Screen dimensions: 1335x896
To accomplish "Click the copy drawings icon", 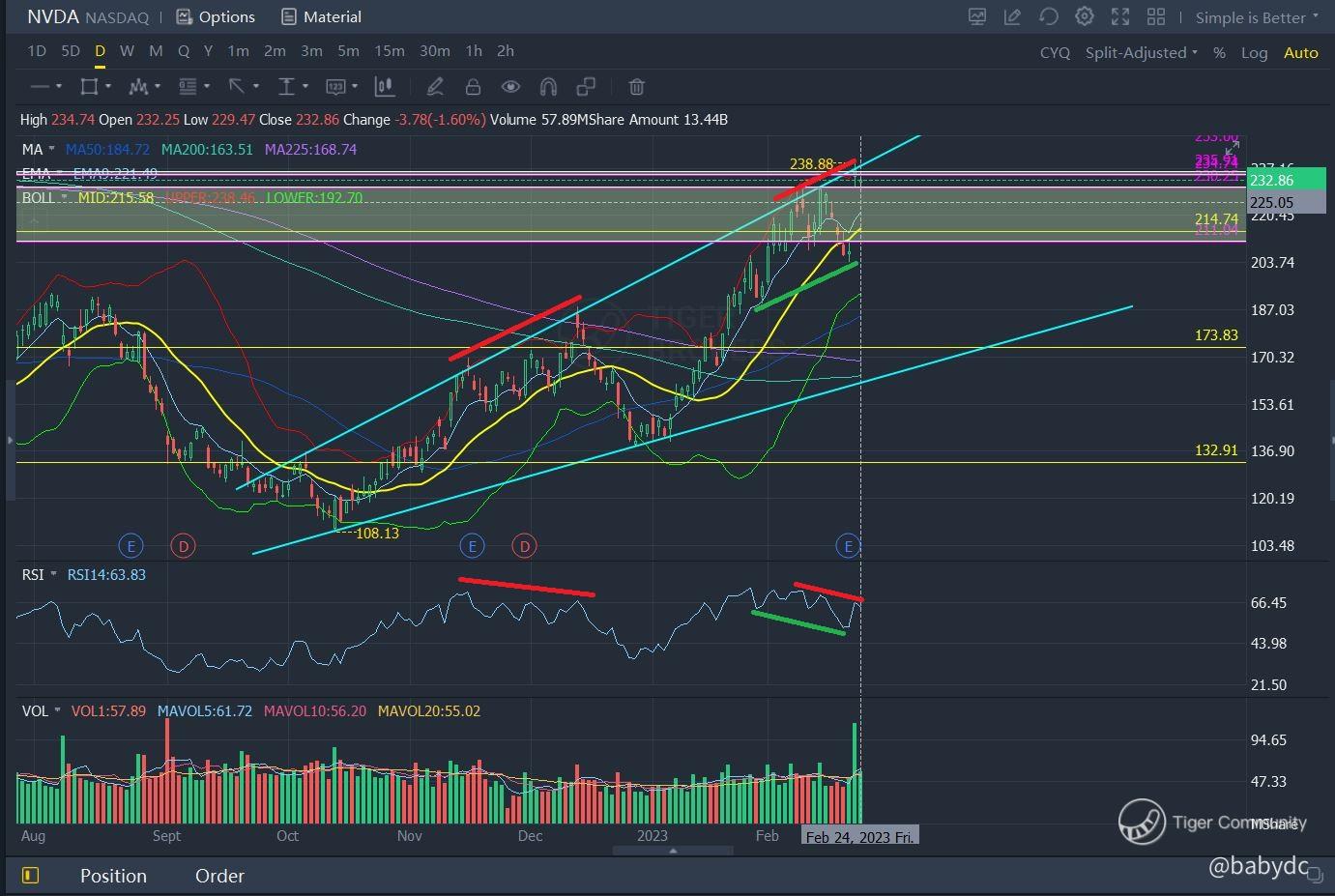I will tap(586, 87).
